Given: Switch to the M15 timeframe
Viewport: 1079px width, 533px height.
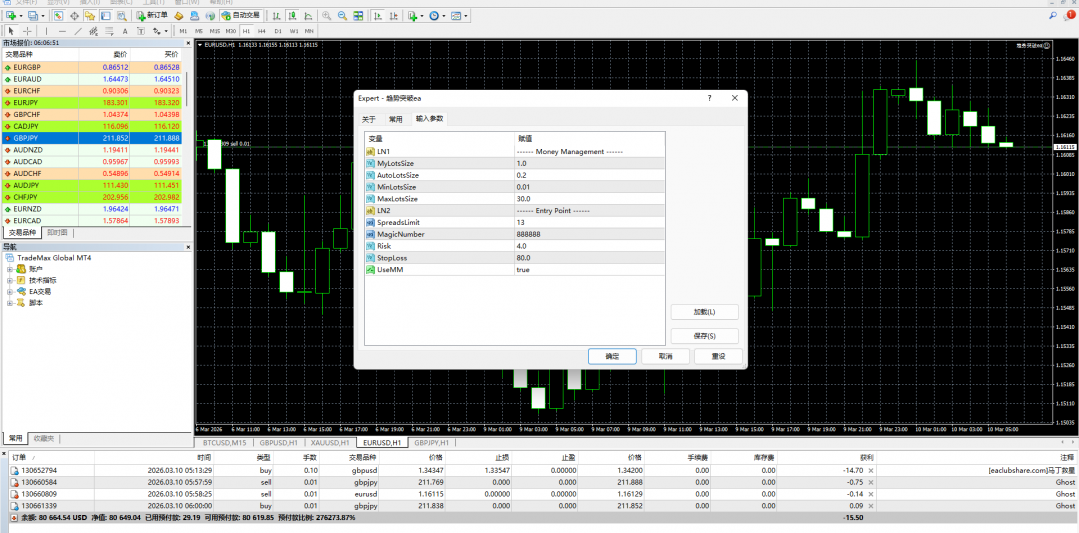Looking at the screenshot, I should (215, 31).
